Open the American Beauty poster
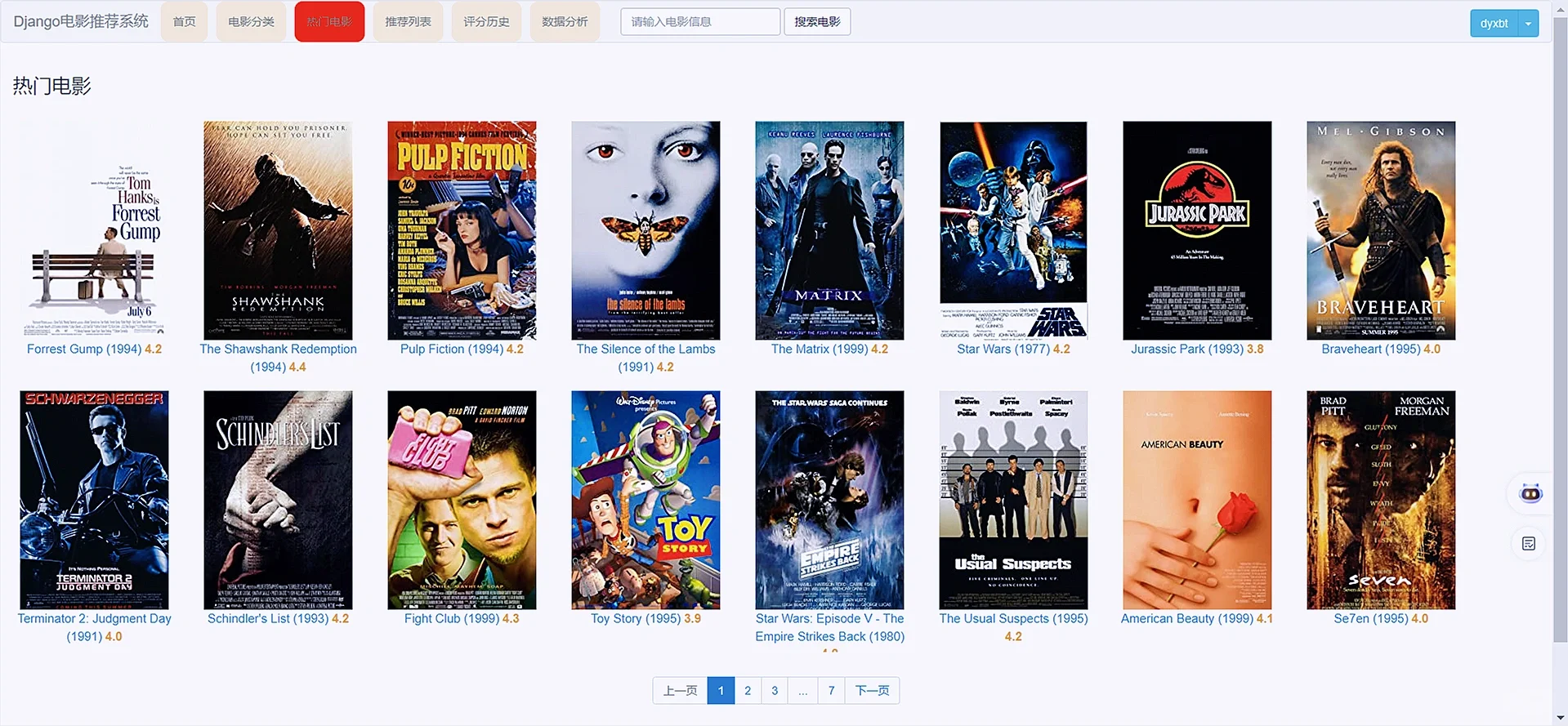This screenshot has height=726, width=1568. click(x=1197, y=500)
